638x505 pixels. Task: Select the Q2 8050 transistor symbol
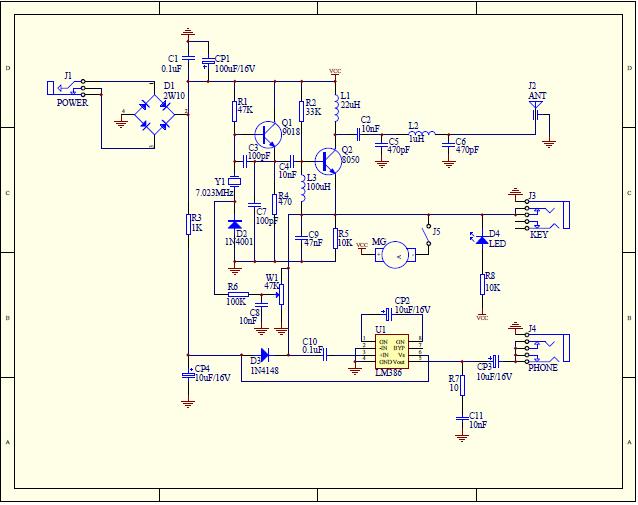pos(328,161)
